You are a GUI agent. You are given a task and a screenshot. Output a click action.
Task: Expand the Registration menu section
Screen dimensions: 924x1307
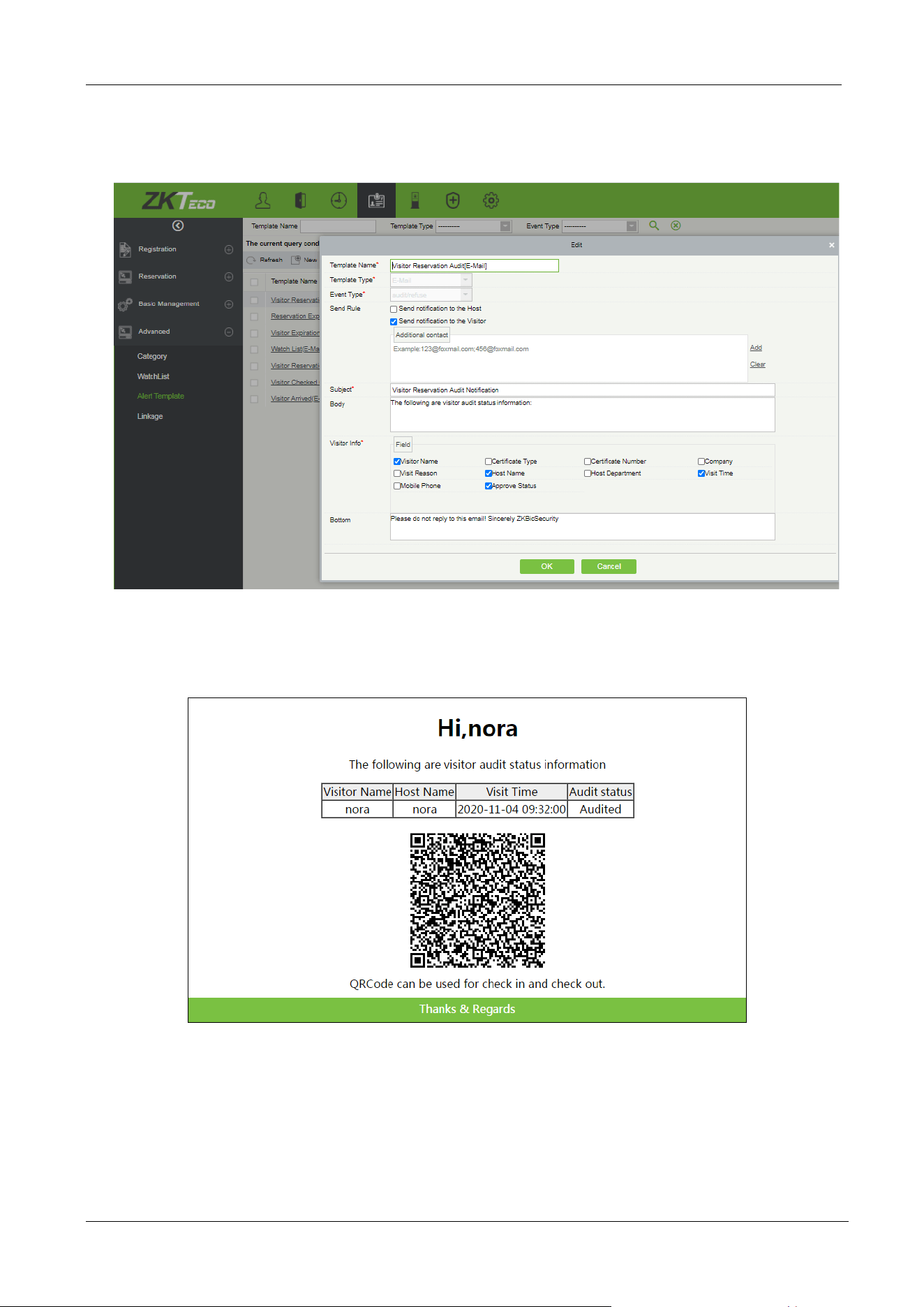[x=229, y=249]
